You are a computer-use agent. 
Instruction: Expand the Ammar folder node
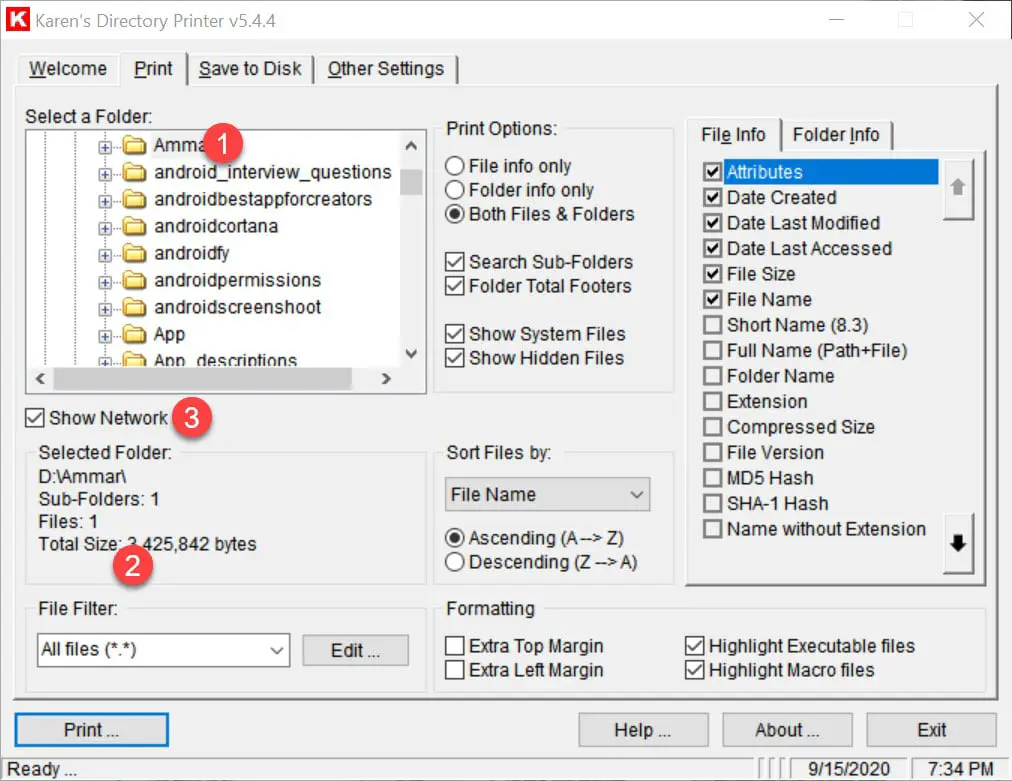coord(105,147)
